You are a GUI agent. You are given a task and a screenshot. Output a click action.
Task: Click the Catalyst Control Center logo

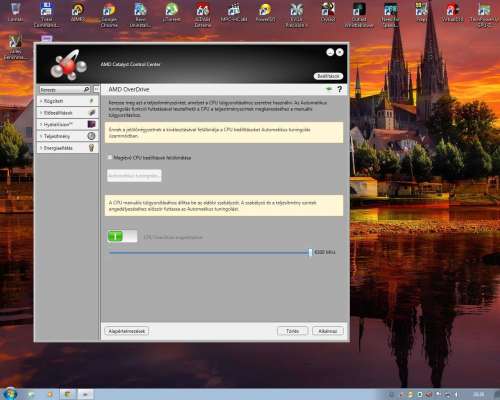click(69, 65)
